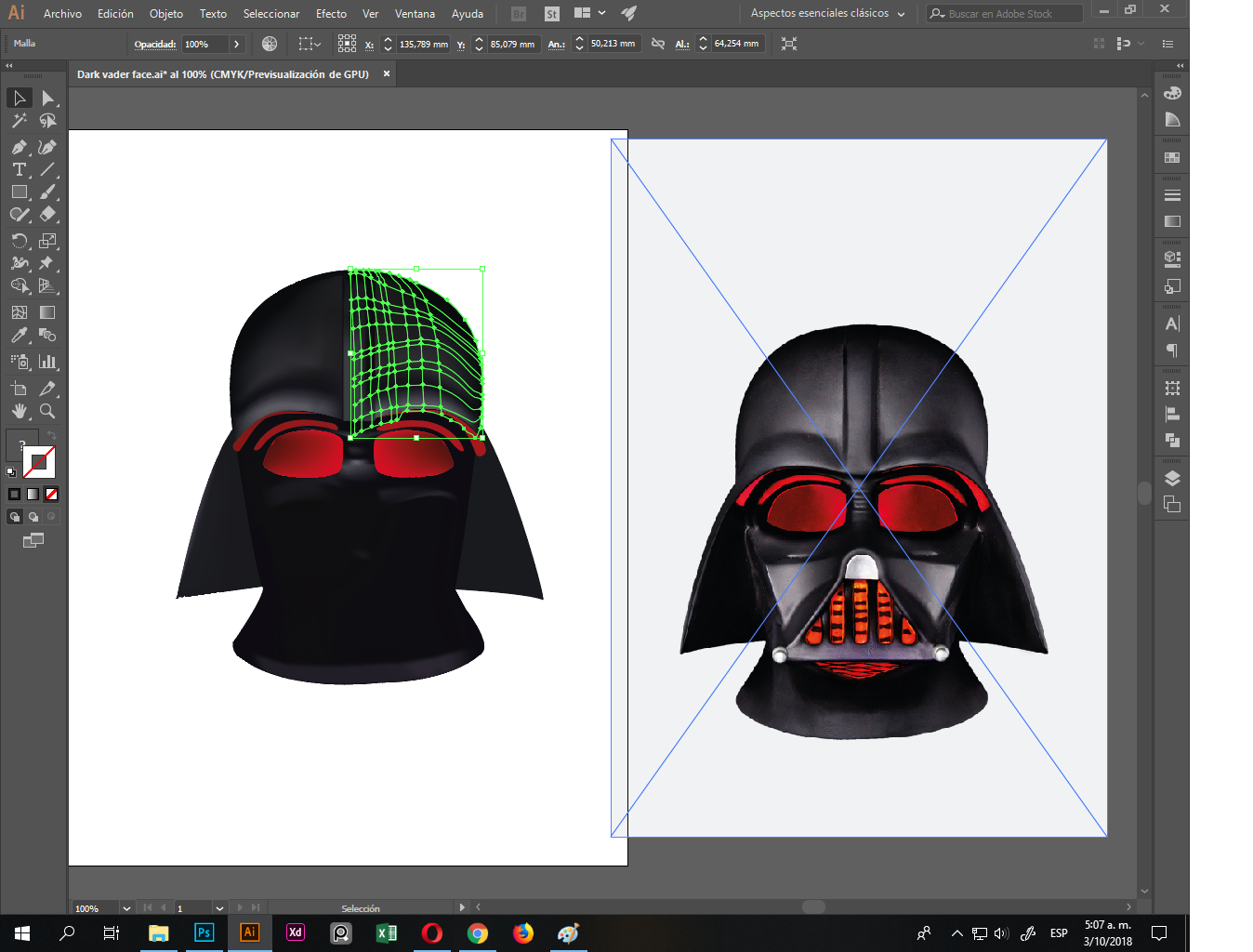Open the Layers panel

[1172, 478]
